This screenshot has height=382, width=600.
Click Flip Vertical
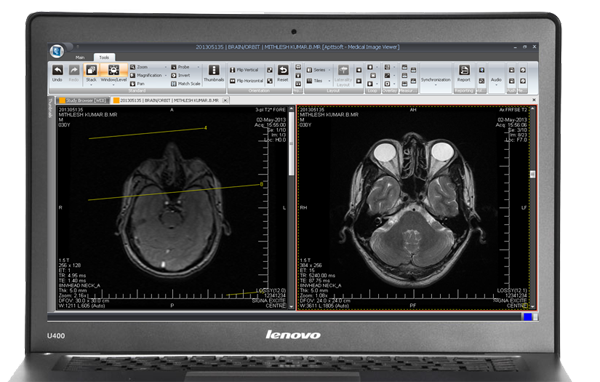coord(244,70)
